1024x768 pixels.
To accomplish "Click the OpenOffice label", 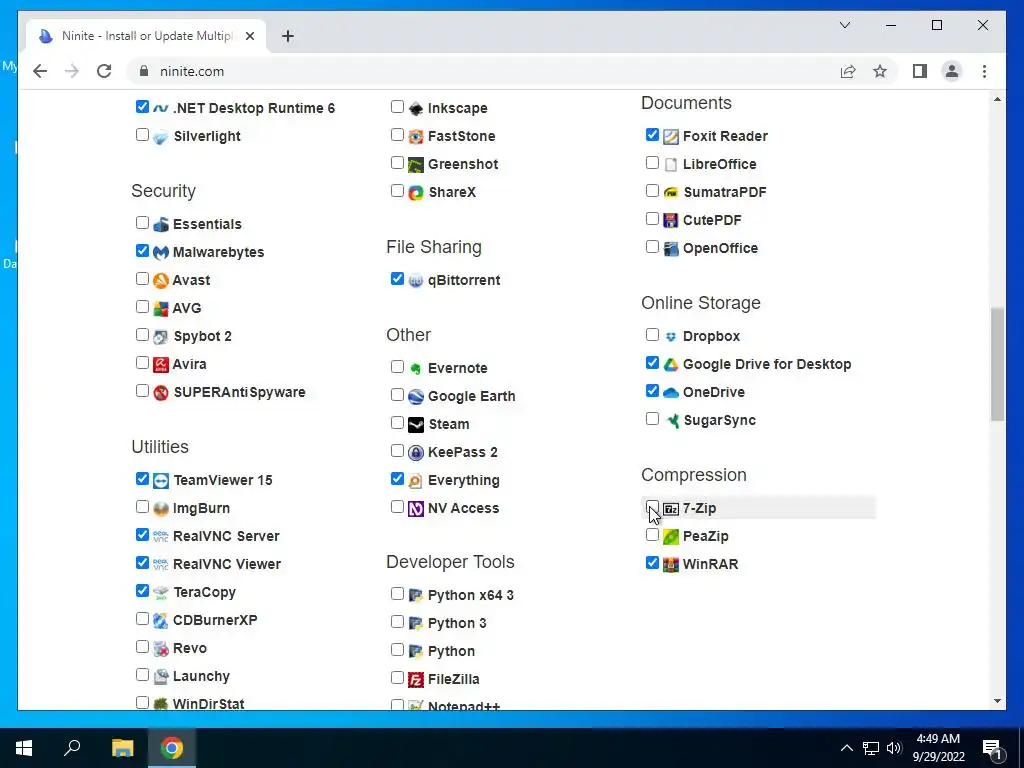I will coord(720,248).
